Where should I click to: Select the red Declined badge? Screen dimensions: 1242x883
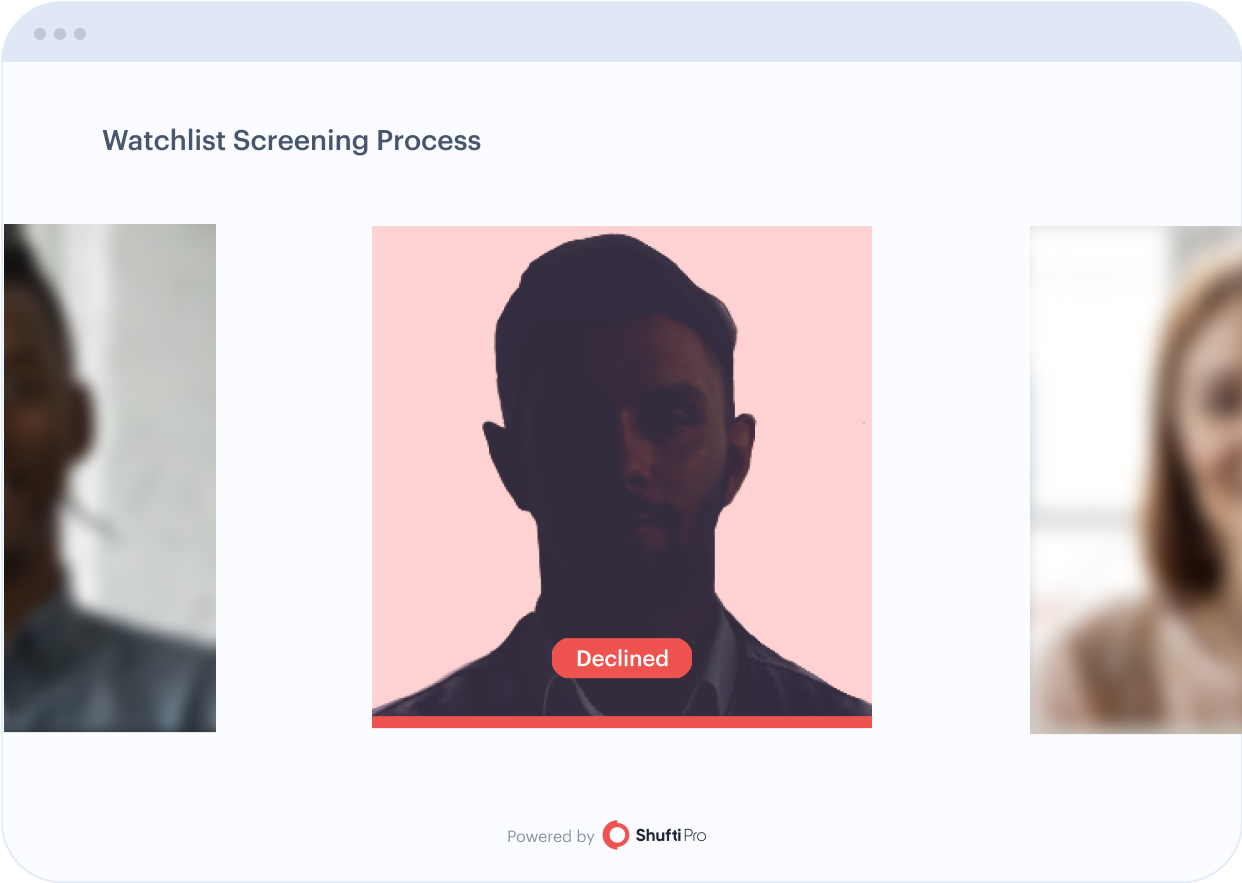pos(622,658)
